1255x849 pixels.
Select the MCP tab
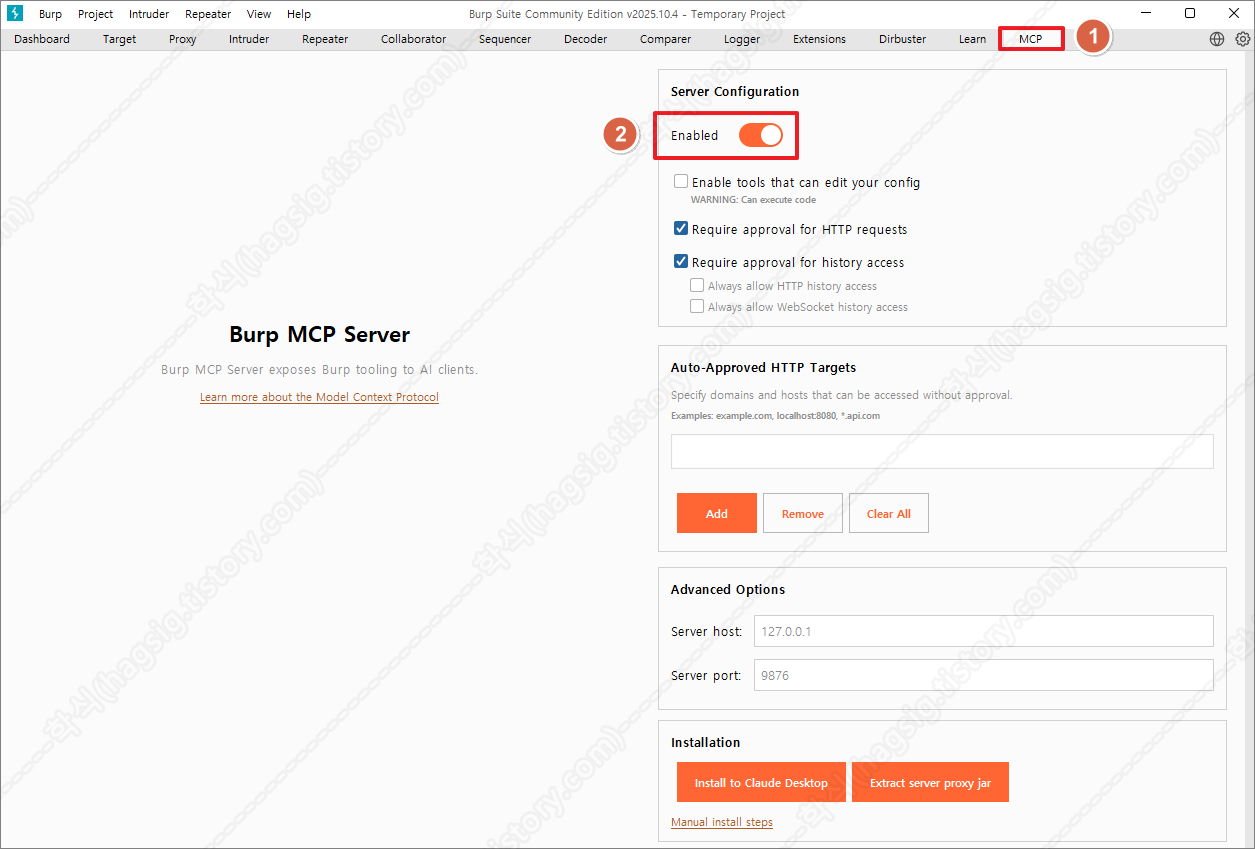[x=1030, y=39]
